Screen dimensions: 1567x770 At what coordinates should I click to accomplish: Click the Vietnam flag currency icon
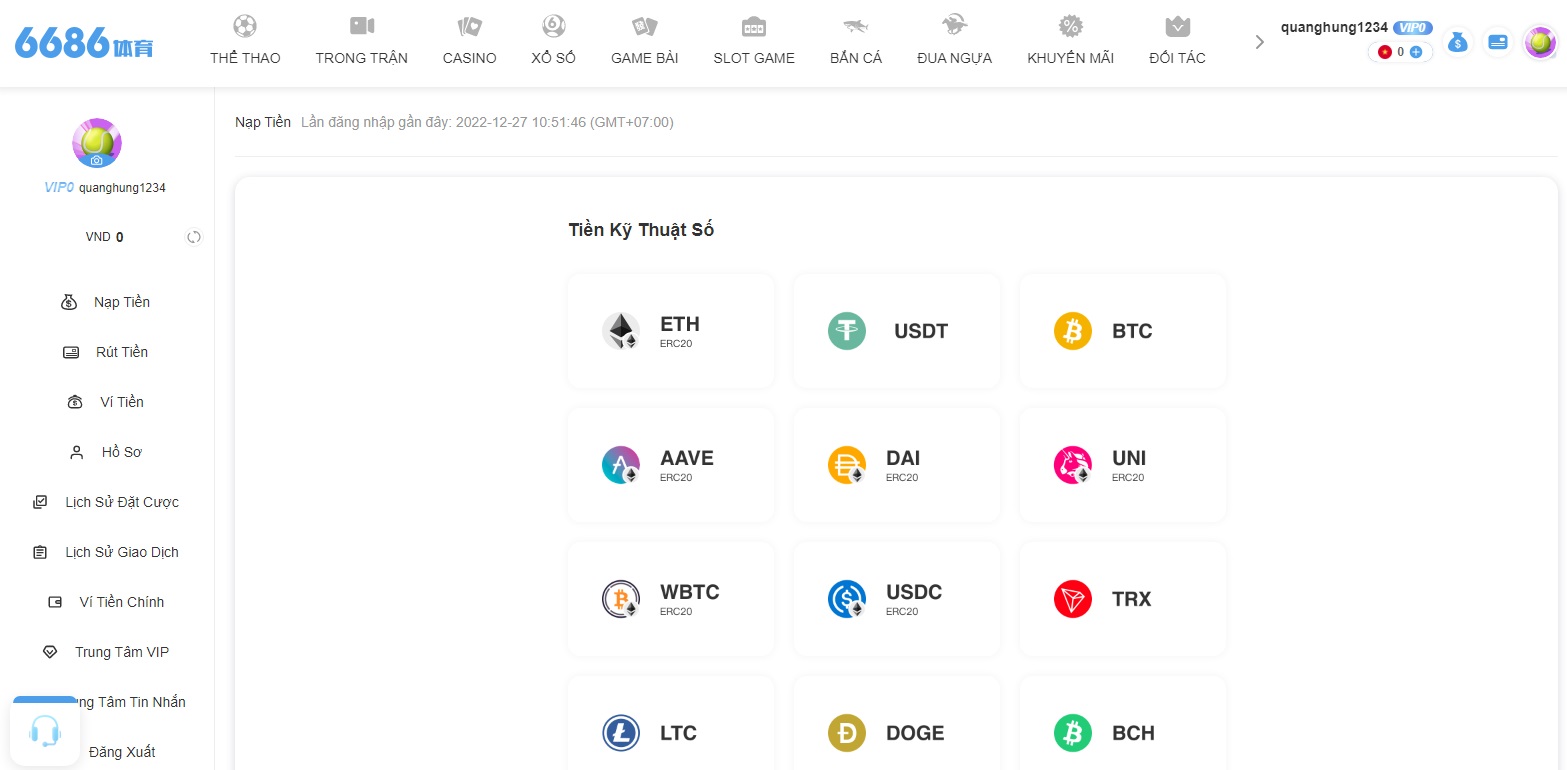click(x=1385, y=52)
